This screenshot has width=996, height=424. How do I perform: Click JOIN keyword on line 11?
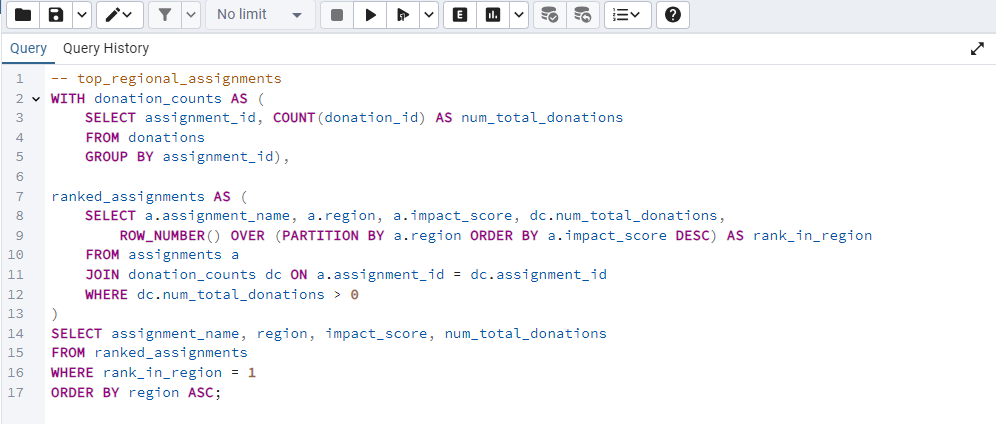click(102, 275)
